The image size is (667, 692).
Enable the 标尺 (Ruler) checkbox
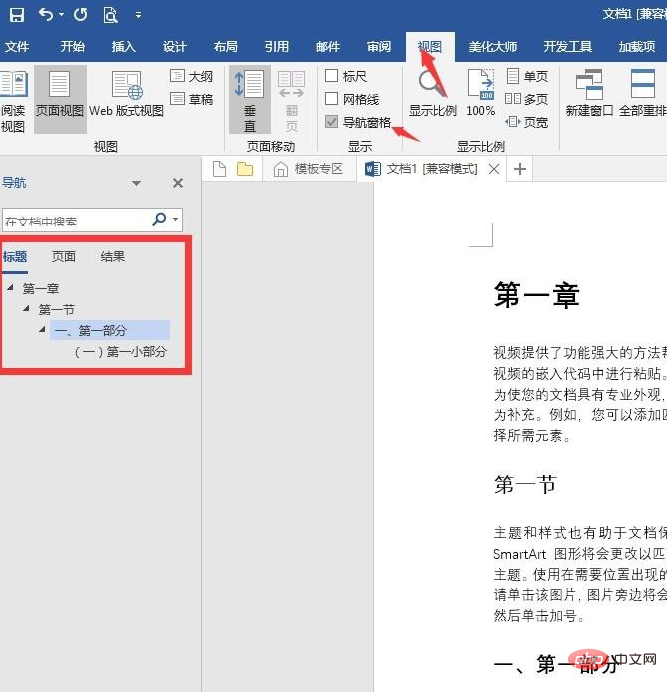point(332,76)
